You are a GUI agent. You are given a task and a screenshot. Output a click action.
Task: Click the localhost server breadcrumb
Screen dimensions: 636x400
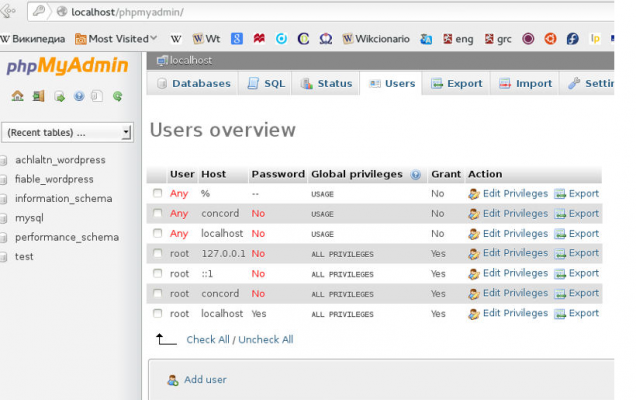tap(185, 60)
